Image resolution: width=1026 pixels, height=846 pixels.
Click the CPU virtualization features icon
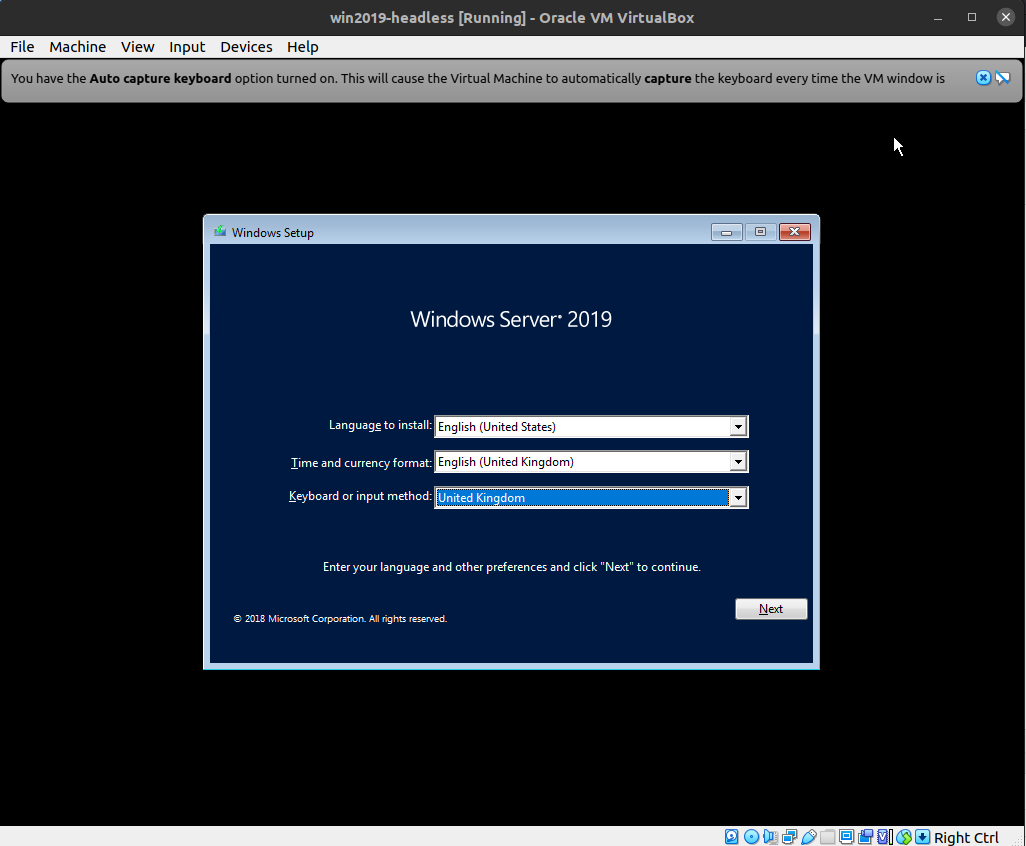[885, 837]
